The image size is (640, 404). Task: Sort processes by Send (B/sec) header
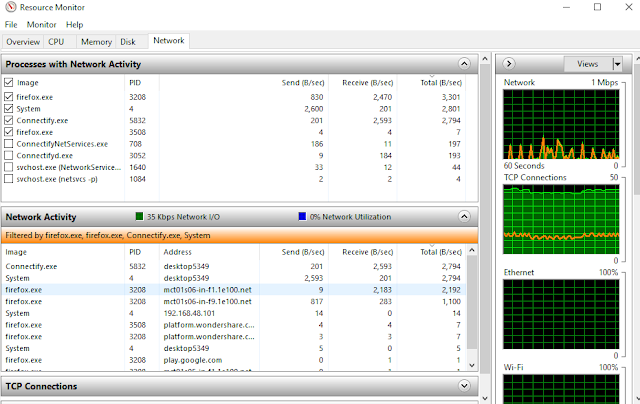(x=302, y=82)
